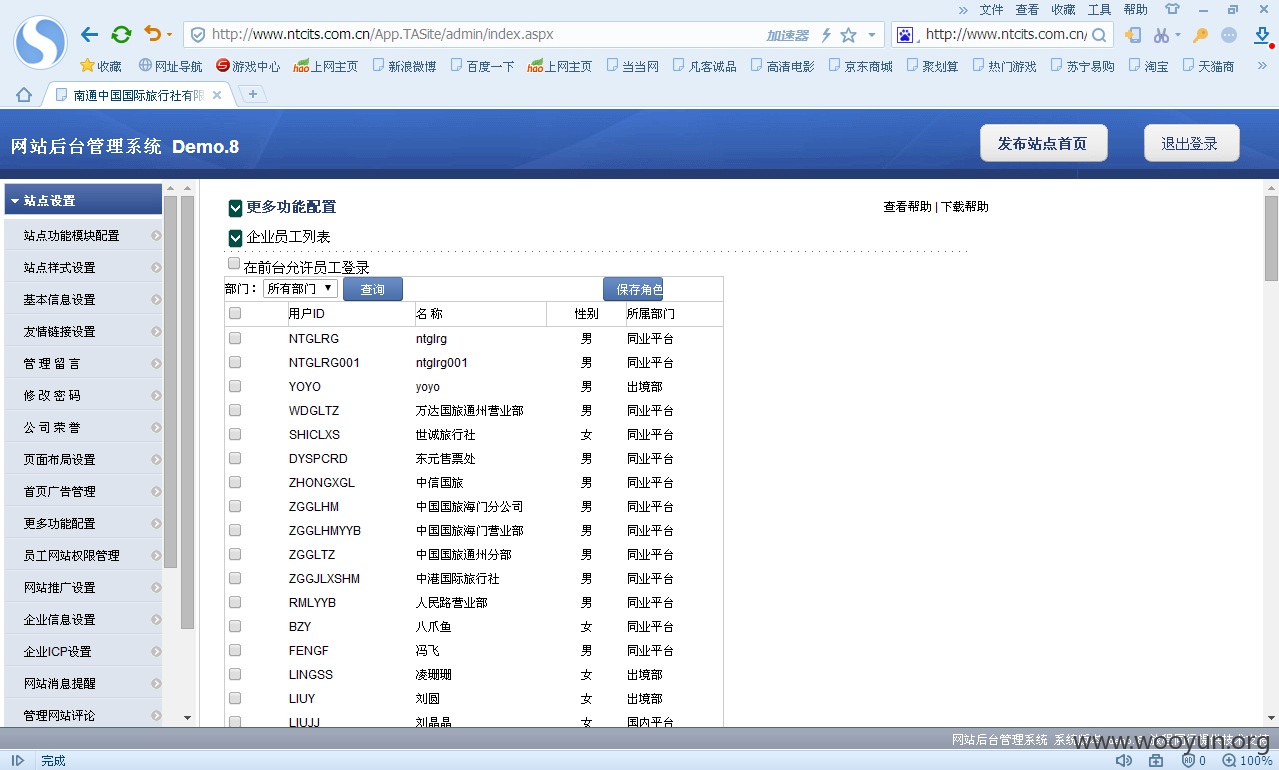Tick the select-all checkbox in the table header

[x=235, y=314]
